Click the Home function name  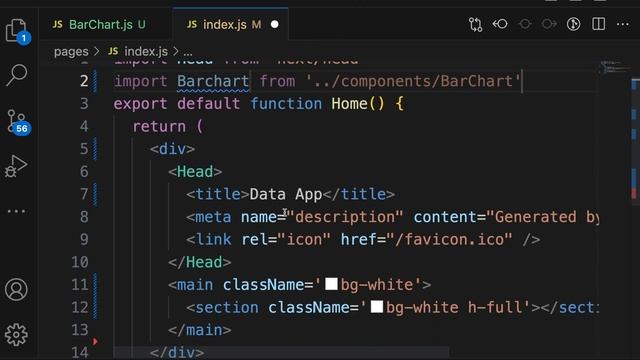(x=349, y=104)
